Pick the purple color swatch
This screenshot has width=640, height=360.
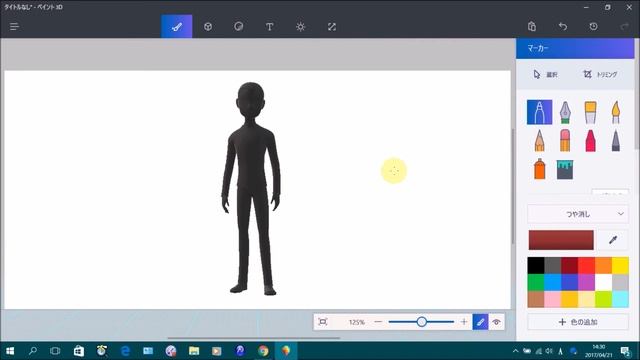[586, 282]
